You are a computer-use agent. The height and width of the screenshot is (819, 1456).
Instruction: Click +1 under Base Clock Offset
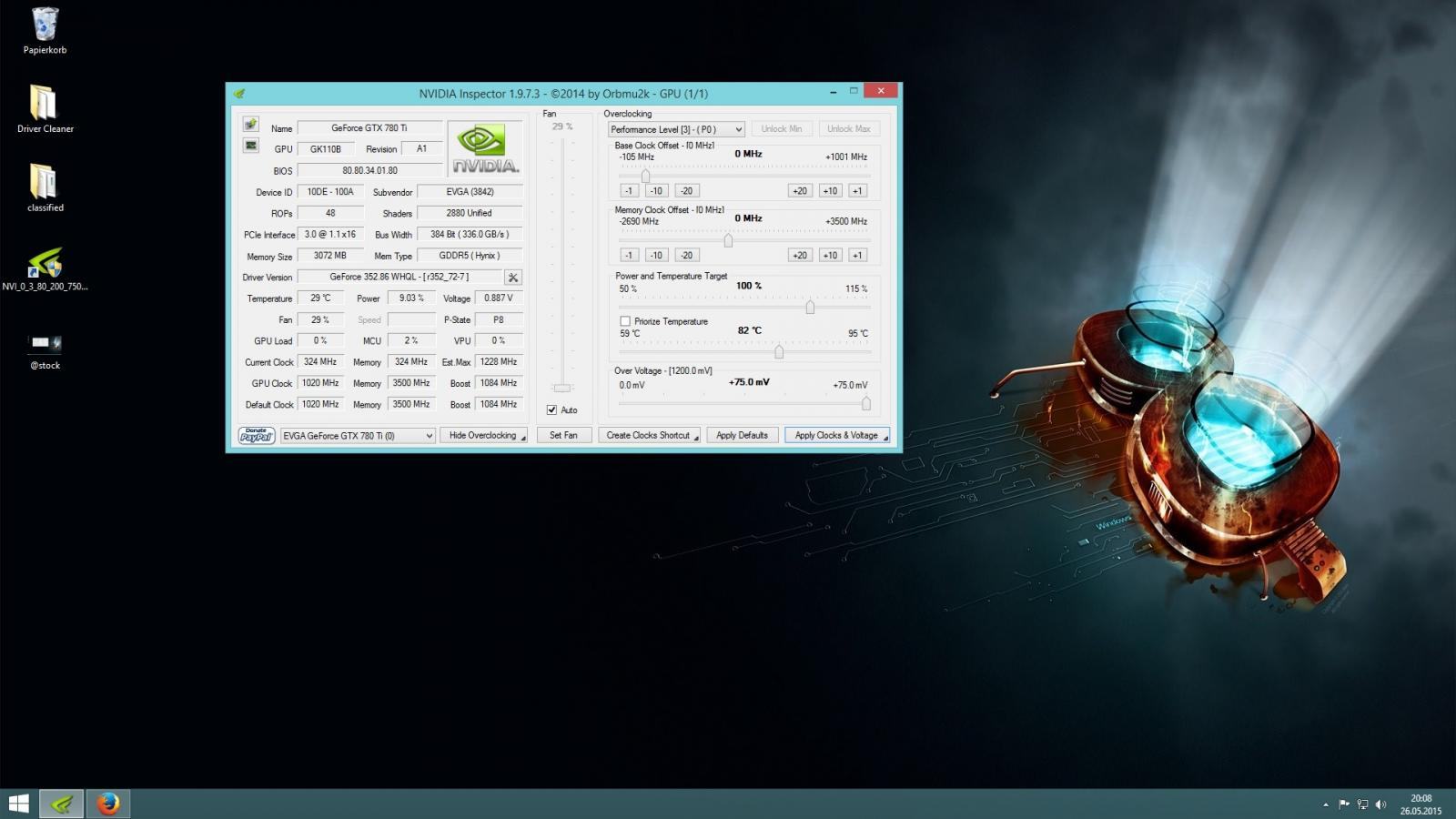coord(857,191)
